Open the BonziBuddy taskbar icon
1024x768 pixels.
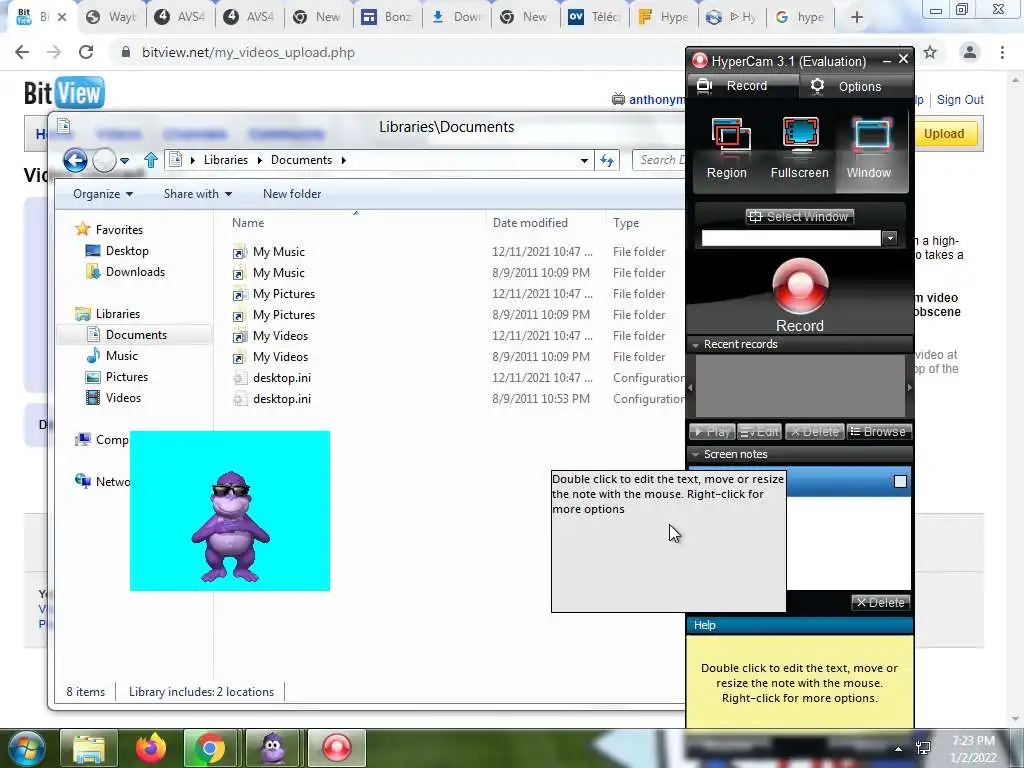[x=273, y=748]
